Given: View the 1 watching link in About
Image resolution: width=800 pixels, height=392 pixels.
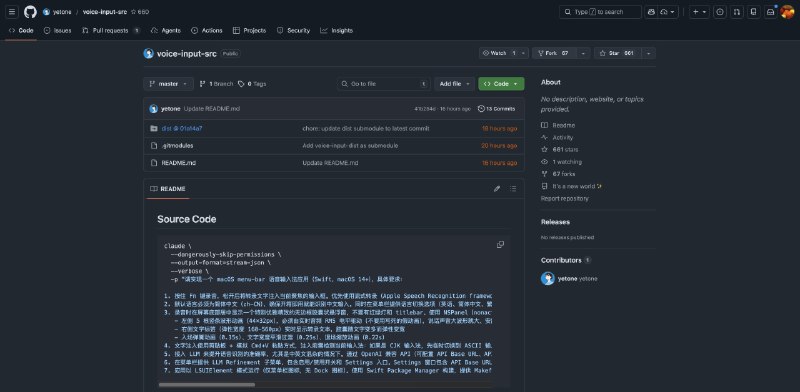Looking at the screenshot, I should coord(561,162).
